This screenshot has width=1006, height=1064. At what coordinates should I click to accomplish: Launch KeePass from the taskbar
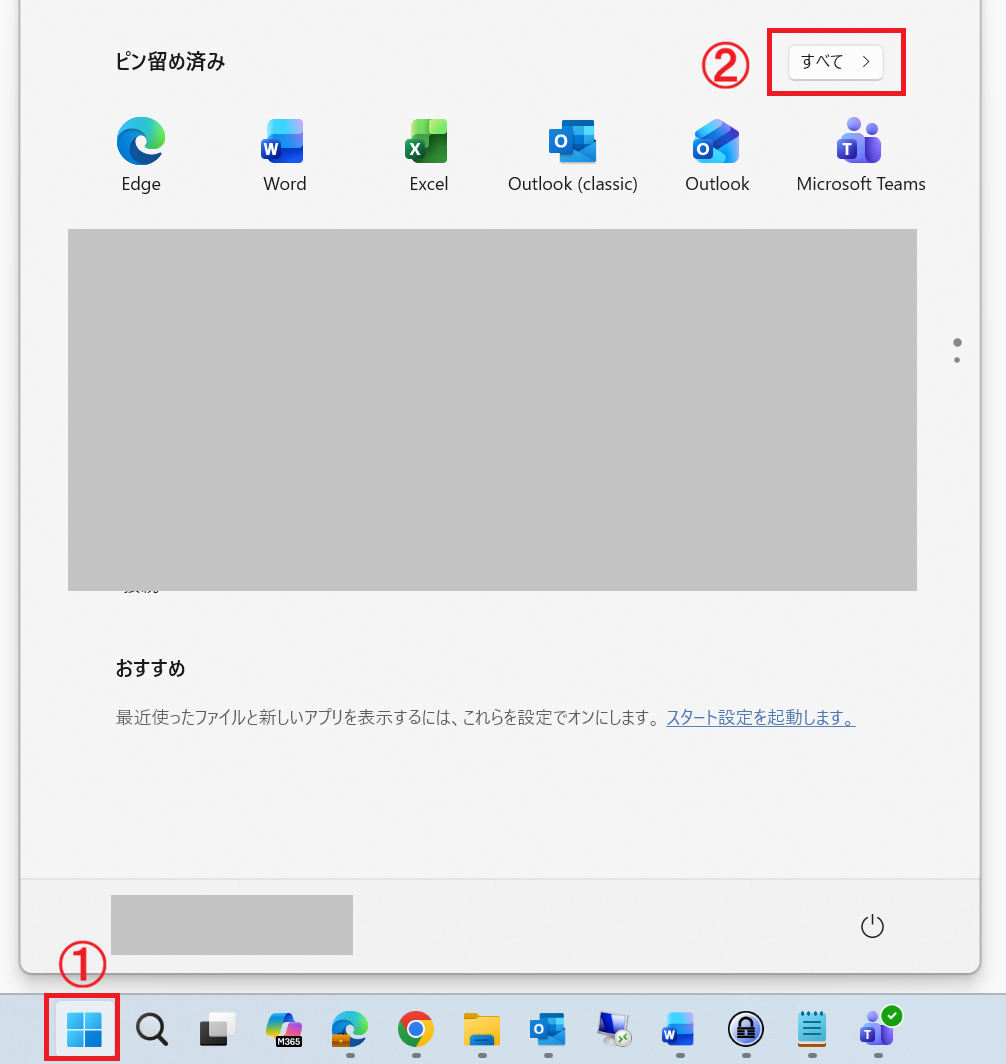[745, 1028]
